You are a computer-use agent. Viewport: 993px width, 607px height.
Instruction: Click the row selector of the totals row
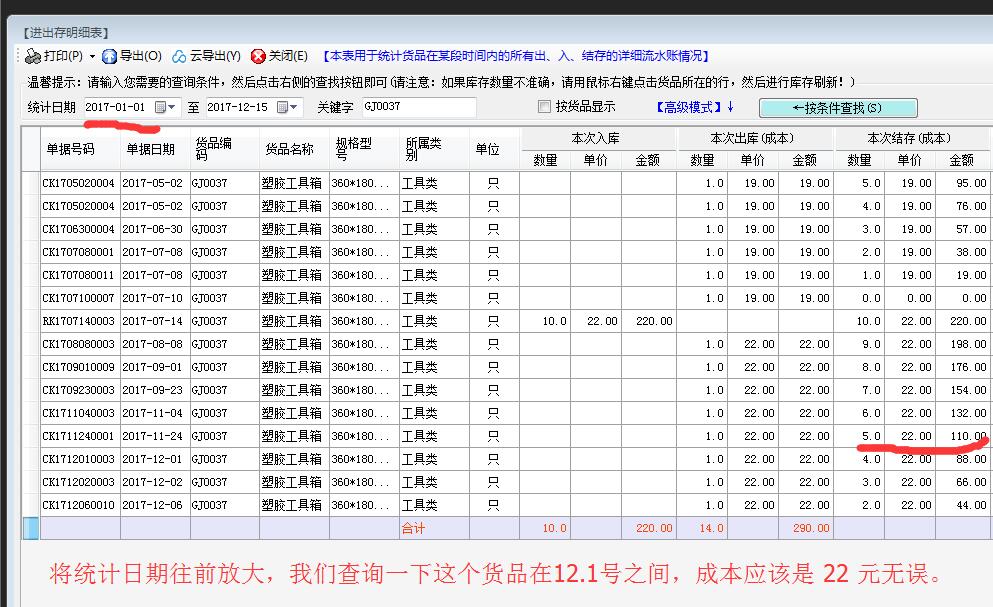point(31,528)
